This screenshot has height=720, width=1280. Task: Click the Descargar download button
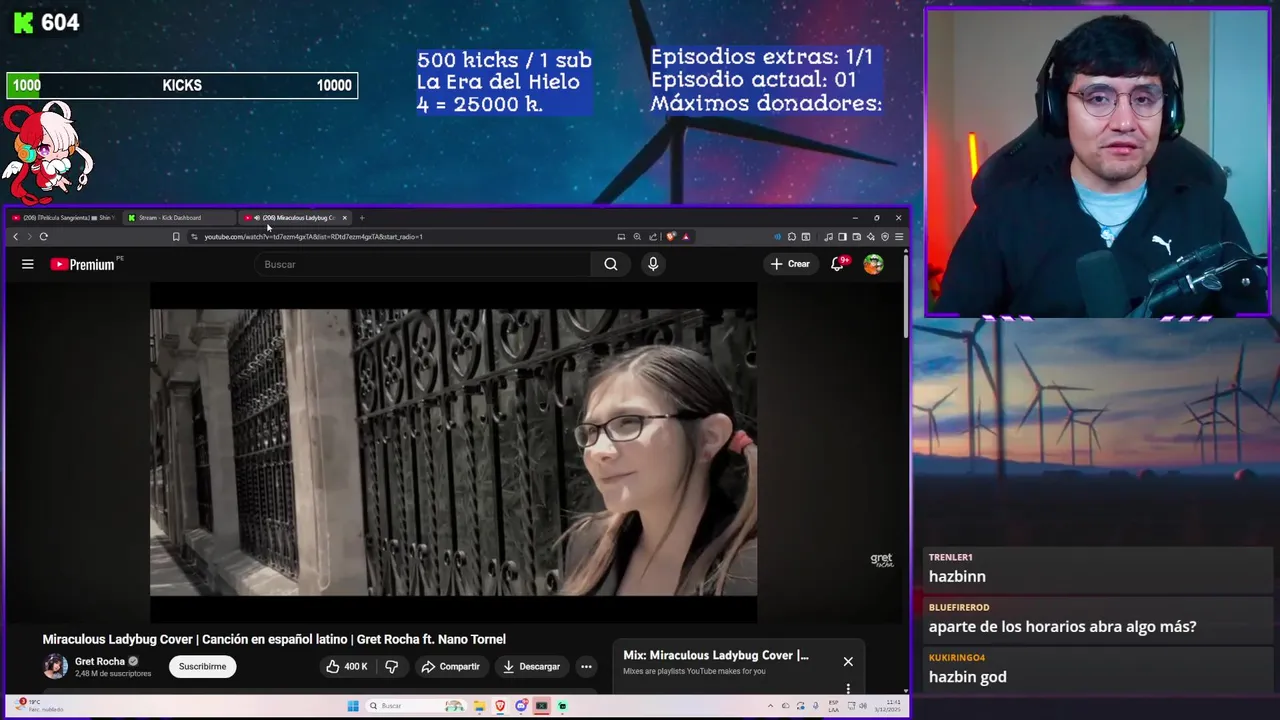pos(531,666)
